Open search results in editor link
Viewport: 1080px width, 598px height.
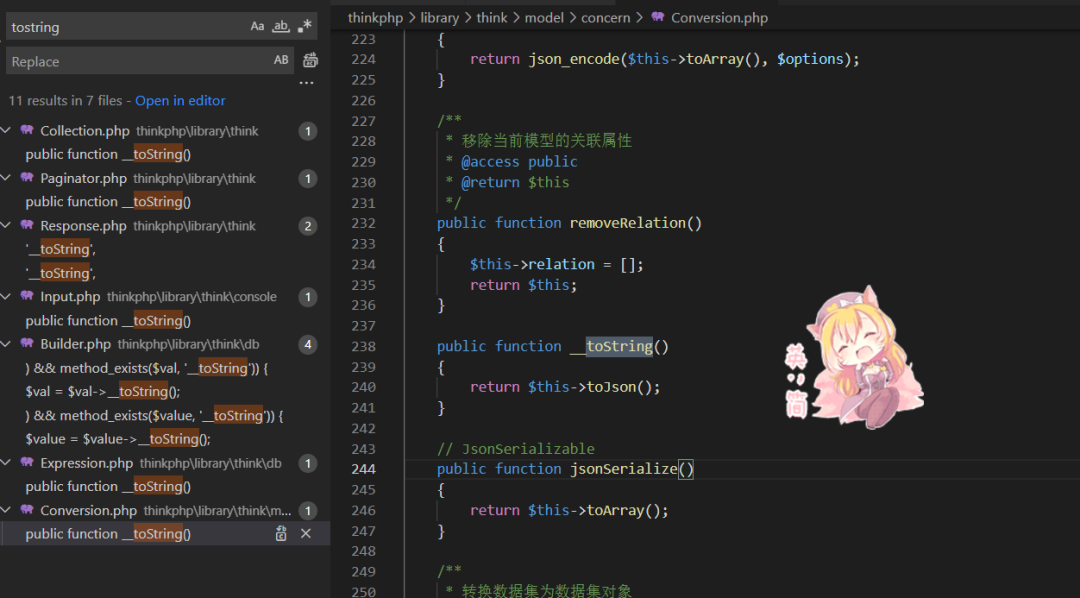(x=180, y=101)
